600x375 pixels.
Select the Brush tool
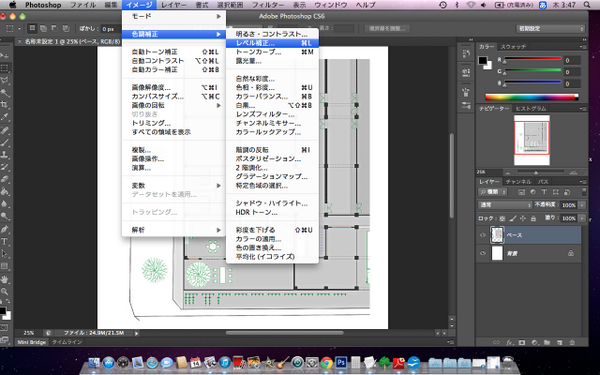[5, 143]
